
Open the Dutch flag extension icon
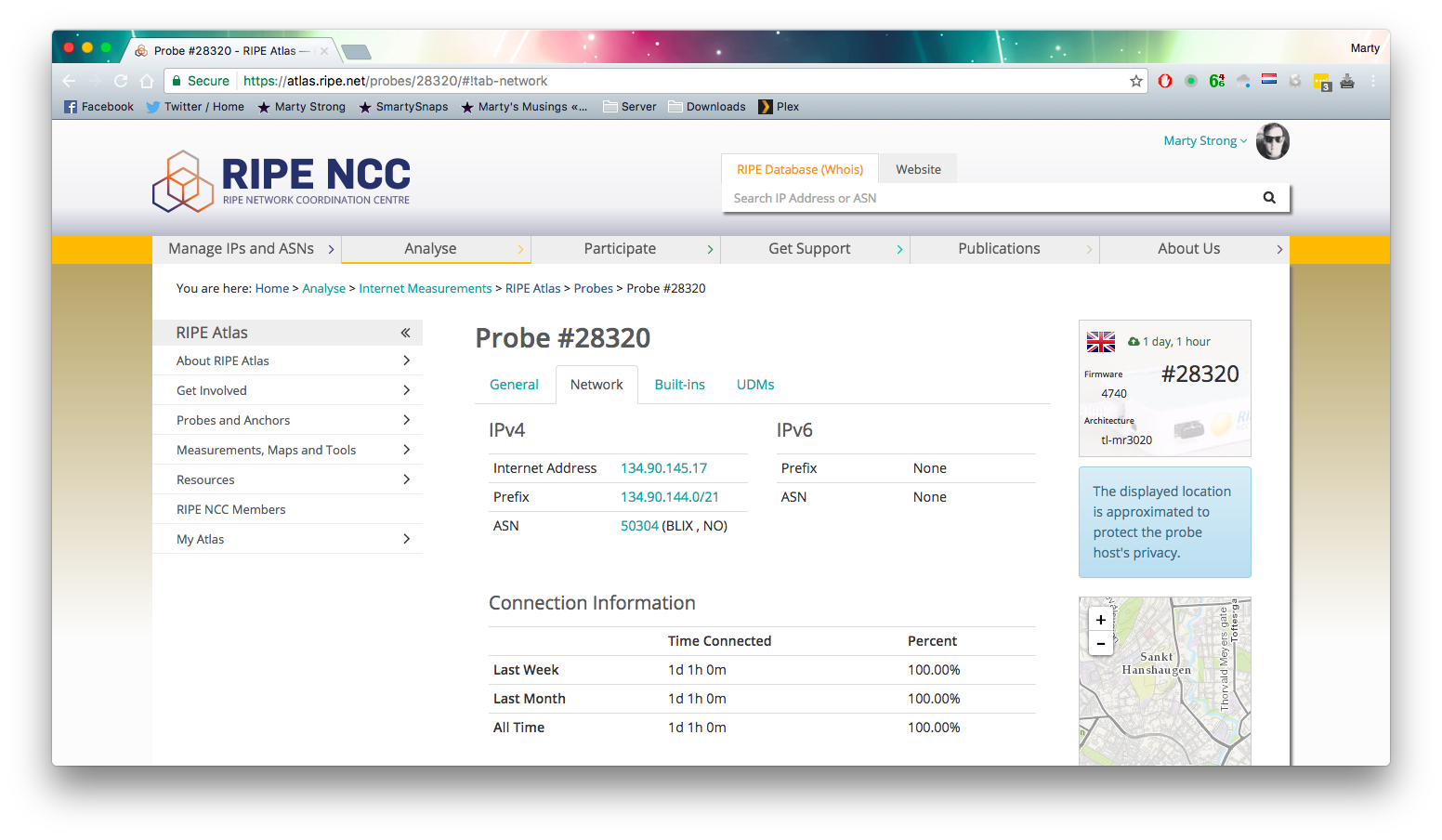(x=1269, y=80)
